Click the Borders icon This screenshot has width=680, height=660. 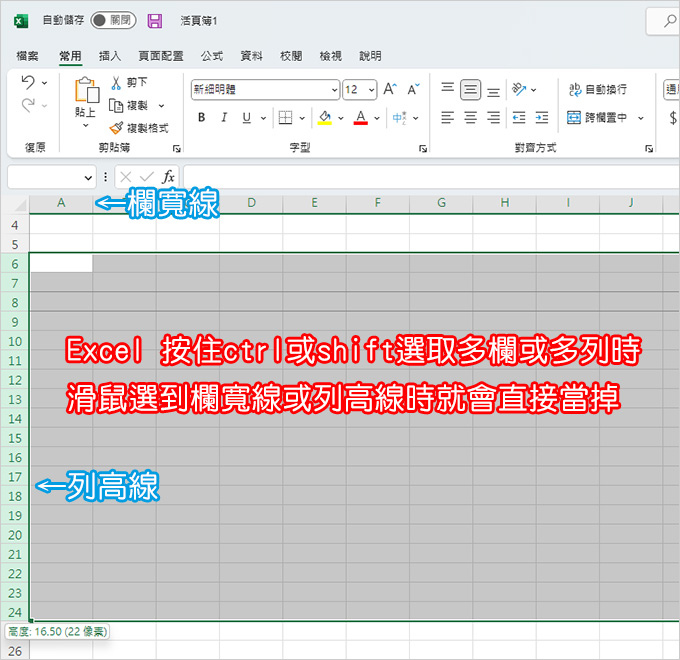285,118
